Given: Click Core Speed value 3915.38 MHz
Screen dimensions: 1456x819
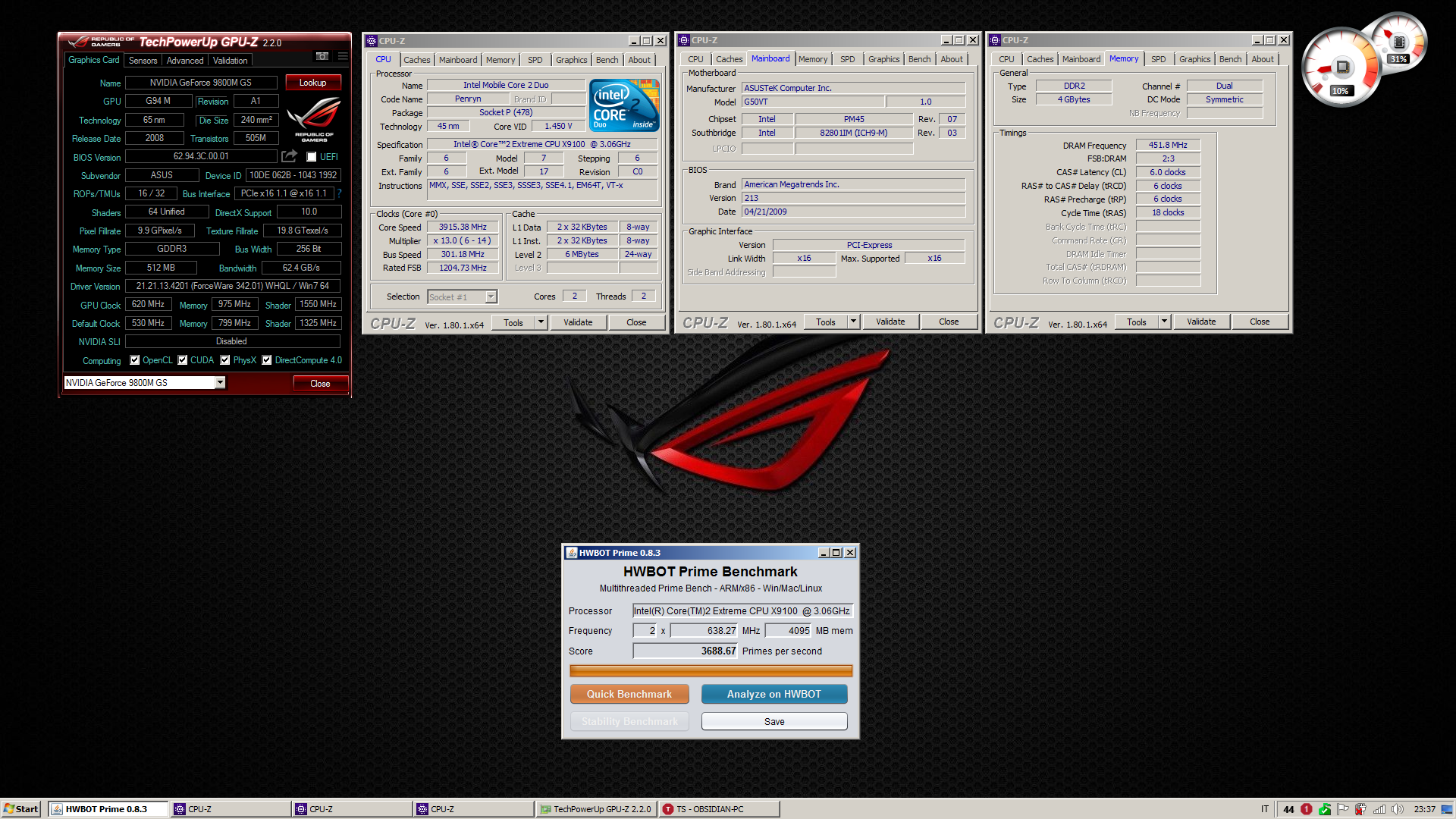Looking at the screenshot, I should [x=463, y=227].
